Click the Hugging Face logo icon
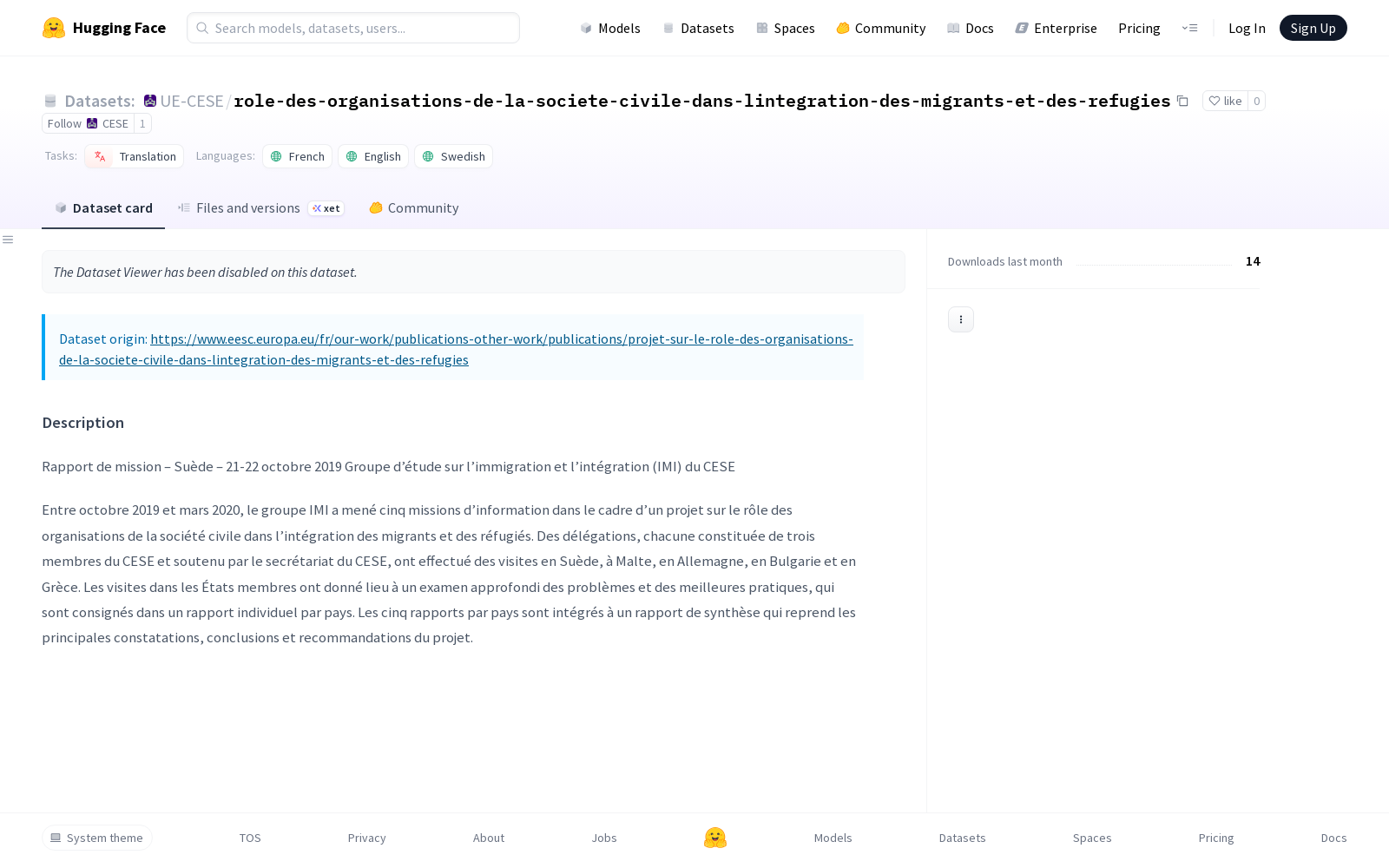 click(x=54, y=28)
